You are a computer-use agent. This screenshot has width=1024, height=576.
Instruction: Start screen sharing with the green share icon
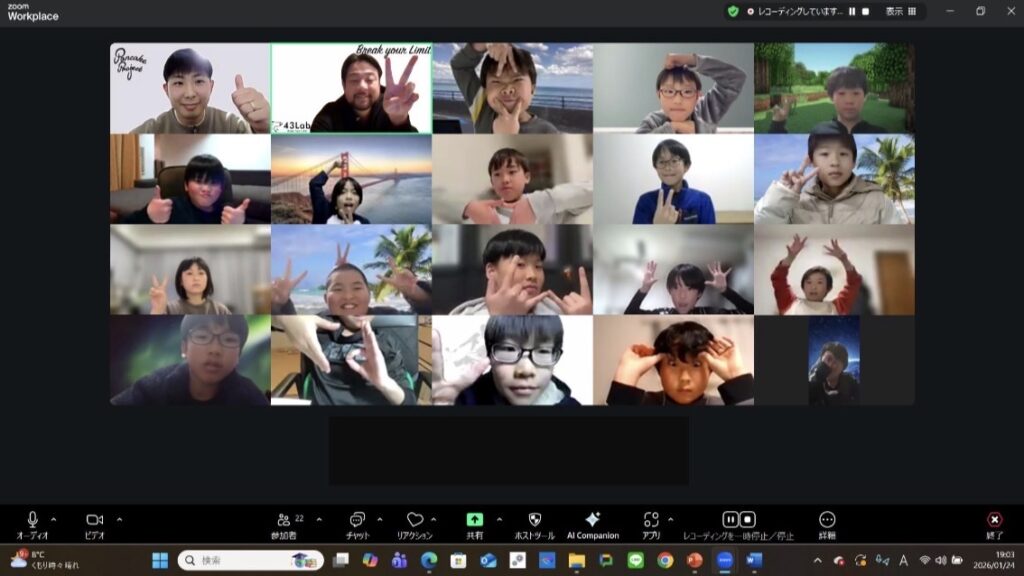point(474,519)
